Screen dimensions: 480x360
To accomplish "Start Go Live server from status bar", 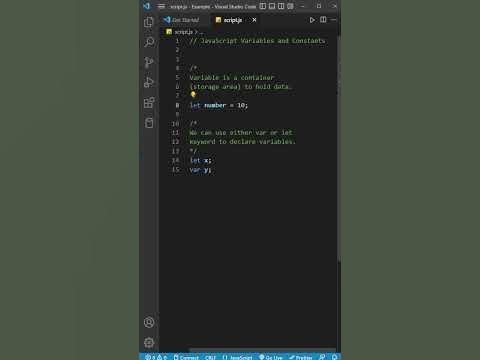I will 271,357.
